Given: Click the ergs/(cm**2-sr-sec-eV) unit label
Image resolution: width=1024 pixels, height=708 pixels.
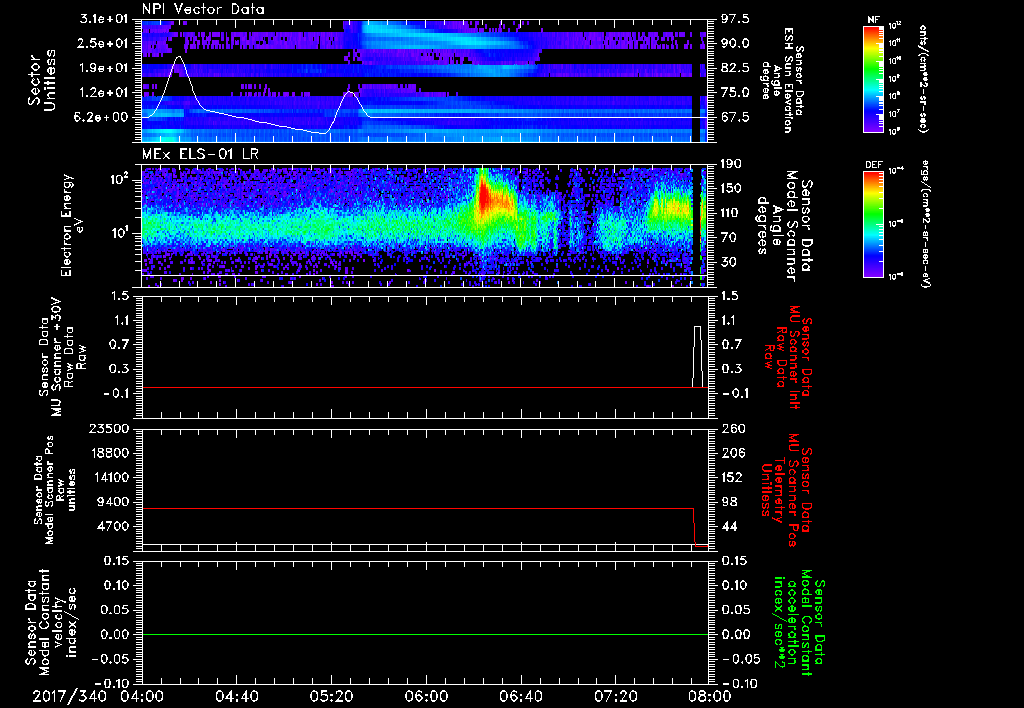Looking at the screenshot, I should tap(925, 224).
